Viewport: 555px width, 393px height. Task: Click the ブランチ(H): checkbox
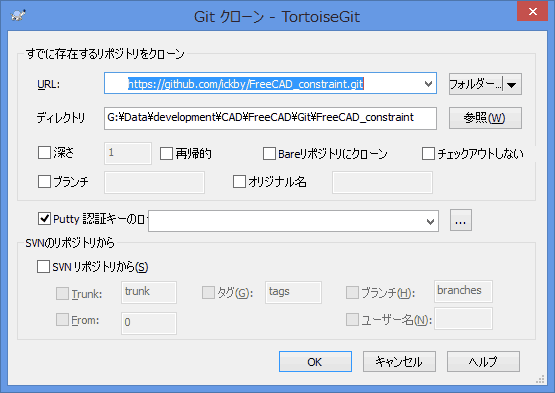tap(352, 292)
